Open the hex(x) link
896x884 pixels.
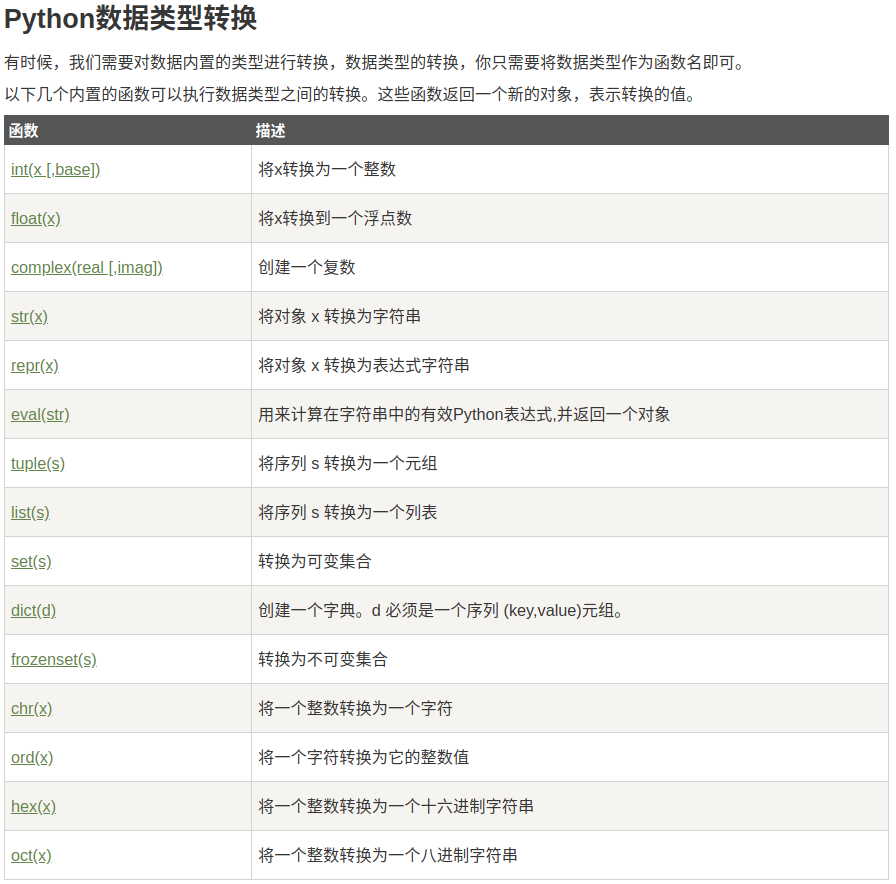[x=33, y=807]
